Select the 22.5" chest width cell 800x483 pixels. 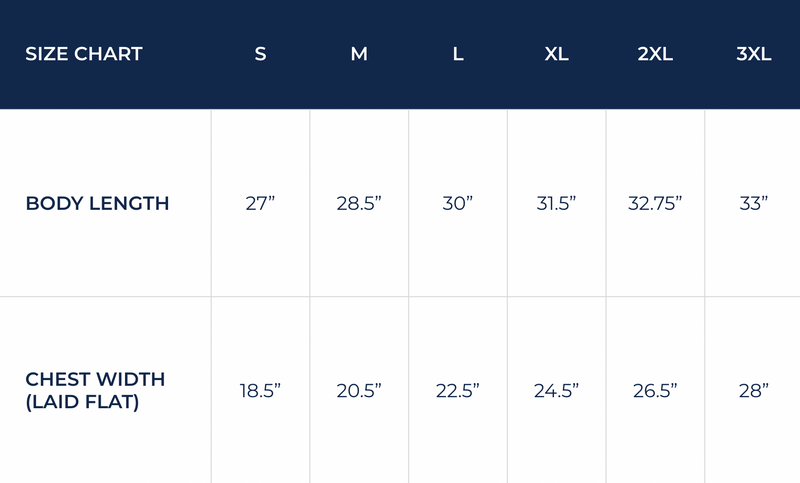(458, 390)
